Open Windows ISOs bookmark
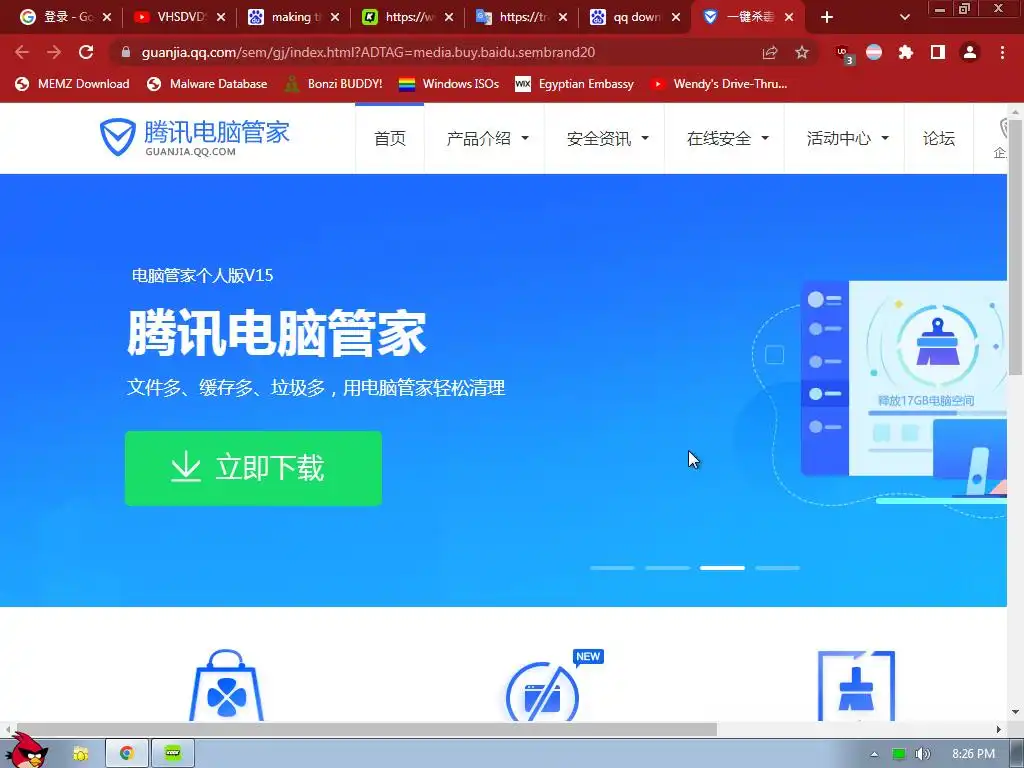The height and width of the screenshot is (768, 1024). (x=449, y=84)
